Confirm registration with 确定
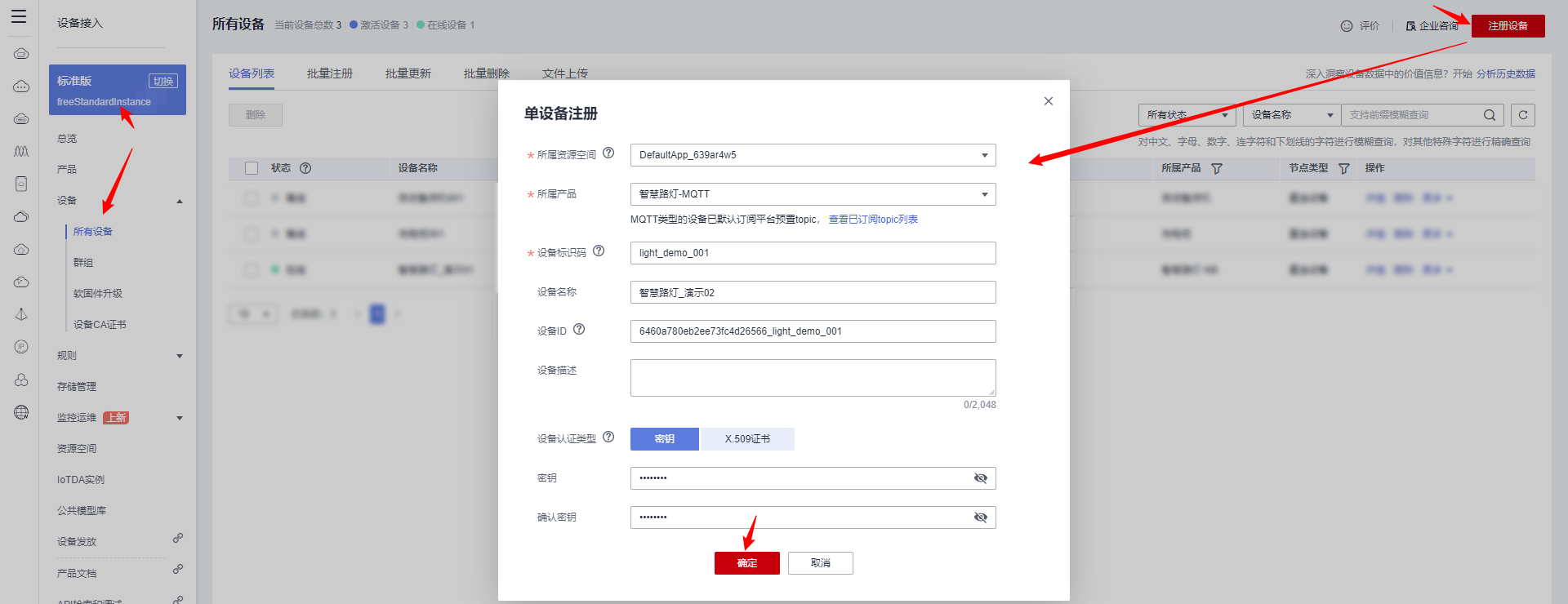 coord(747,563)
